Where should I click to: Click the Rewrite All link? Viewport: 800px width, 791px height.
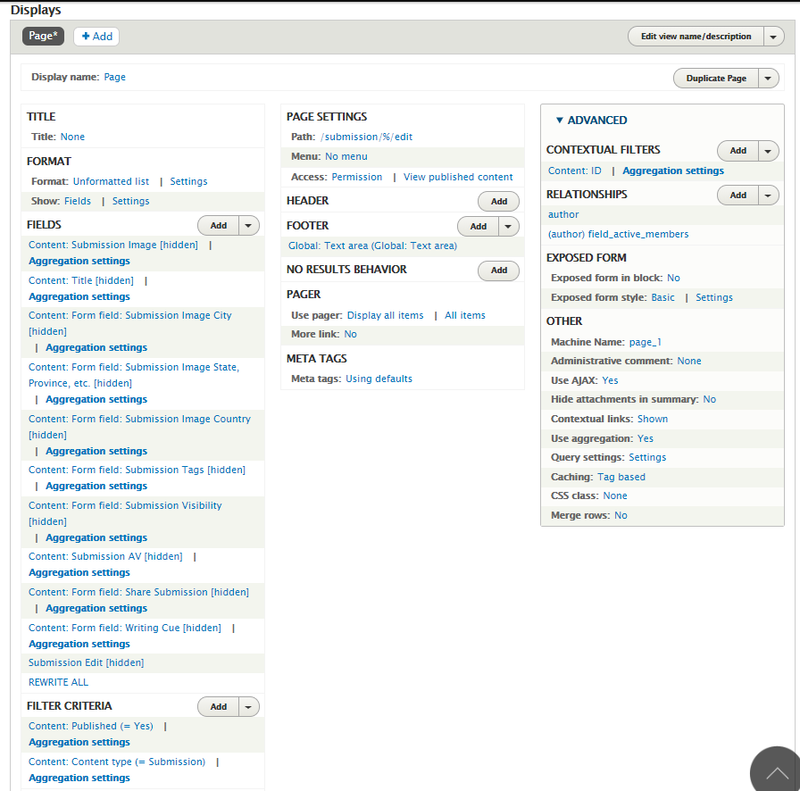58,682
